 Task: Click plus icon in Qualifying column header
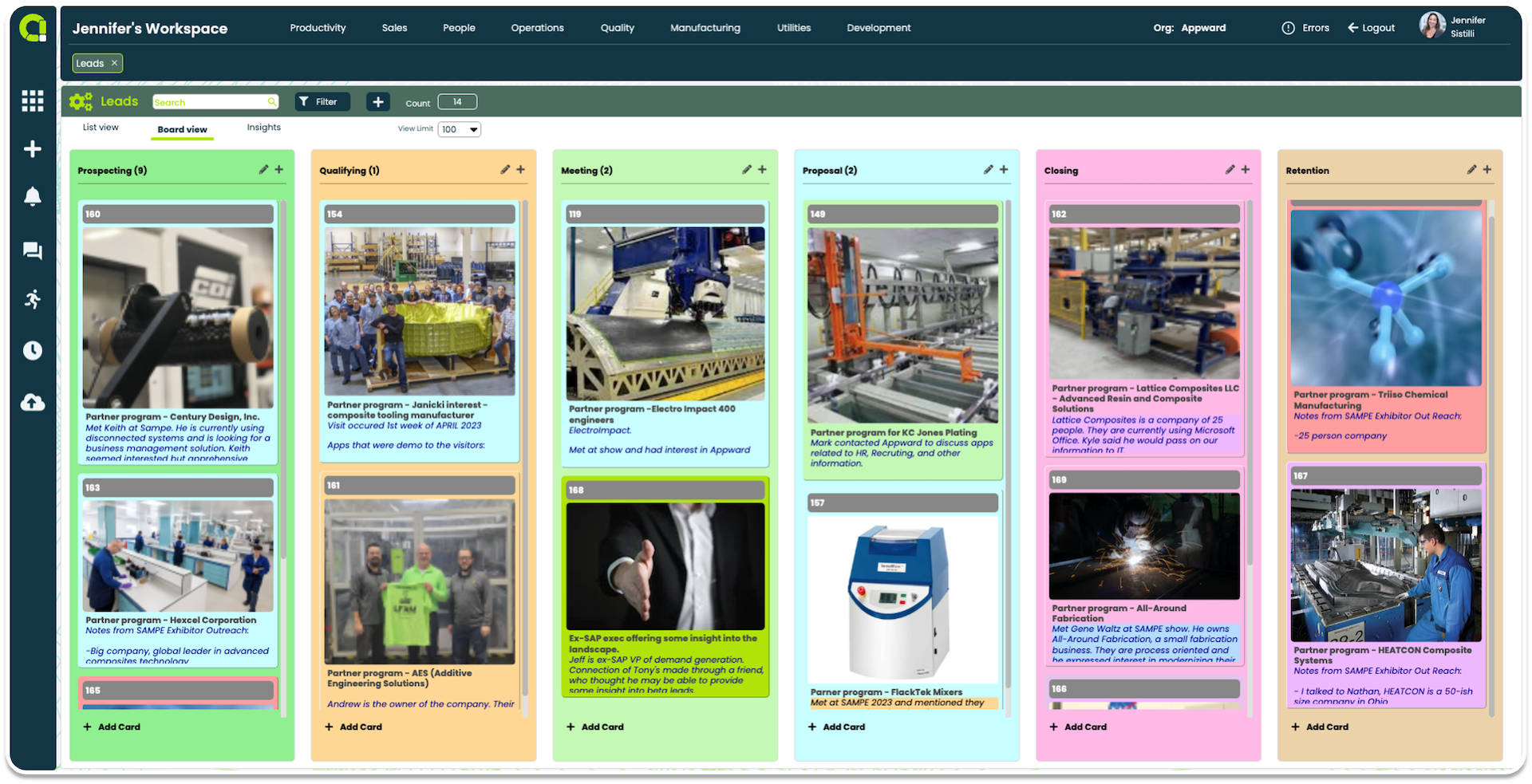pyautogui.click(x=521, y=169)
